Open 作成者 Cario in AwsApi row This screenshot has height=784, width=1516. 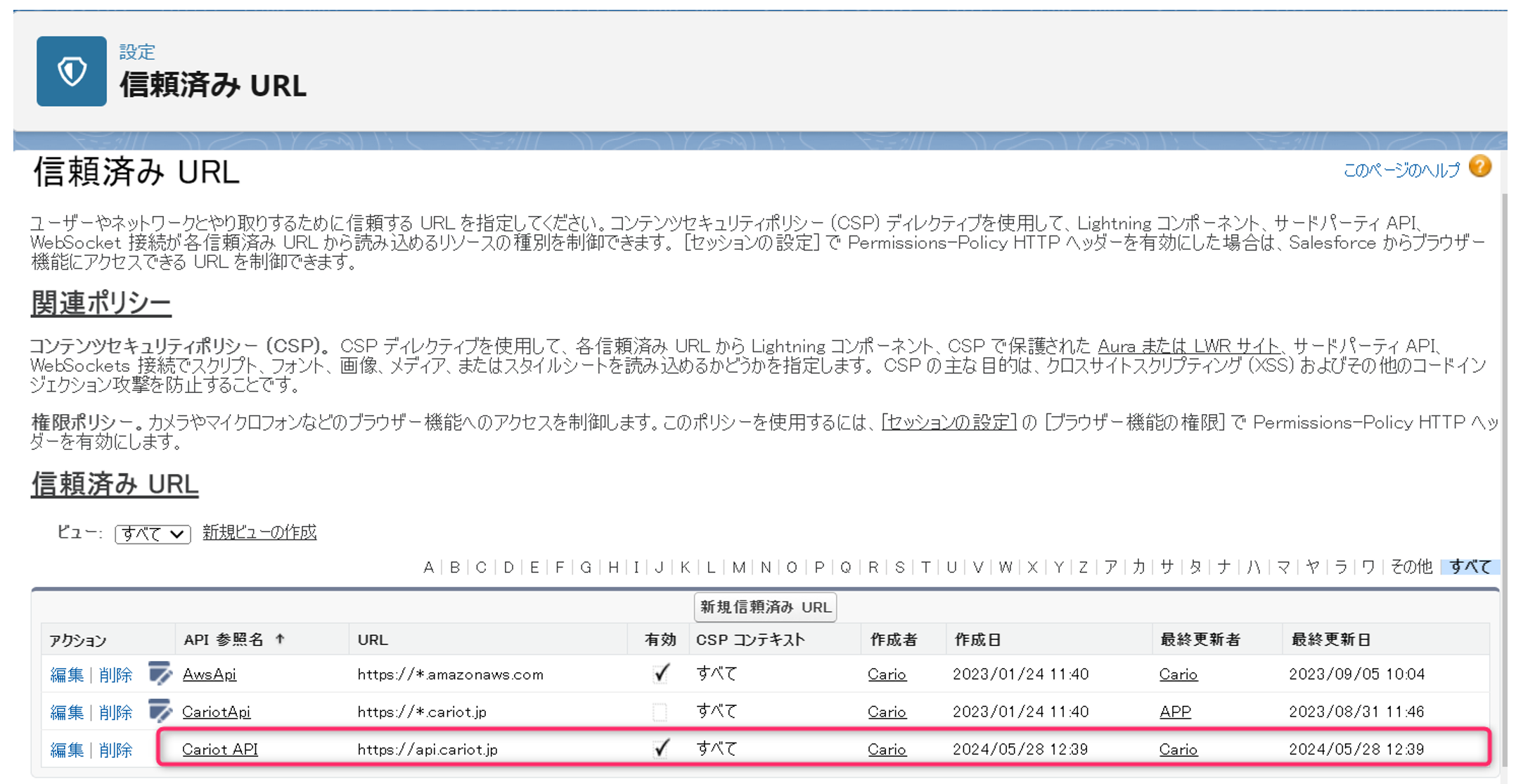[887, 674]
